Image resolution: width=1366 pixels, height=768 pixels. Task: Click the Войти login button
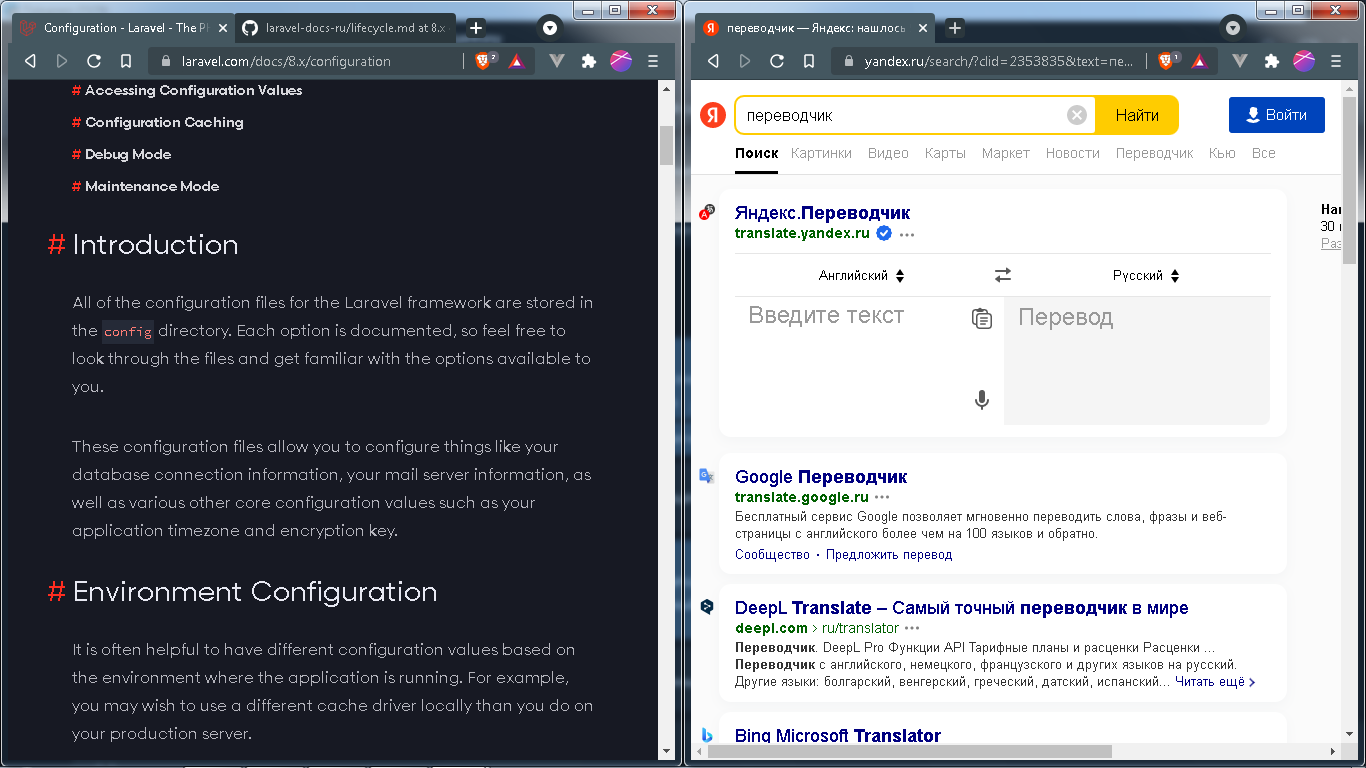(x=1276, y=115)
